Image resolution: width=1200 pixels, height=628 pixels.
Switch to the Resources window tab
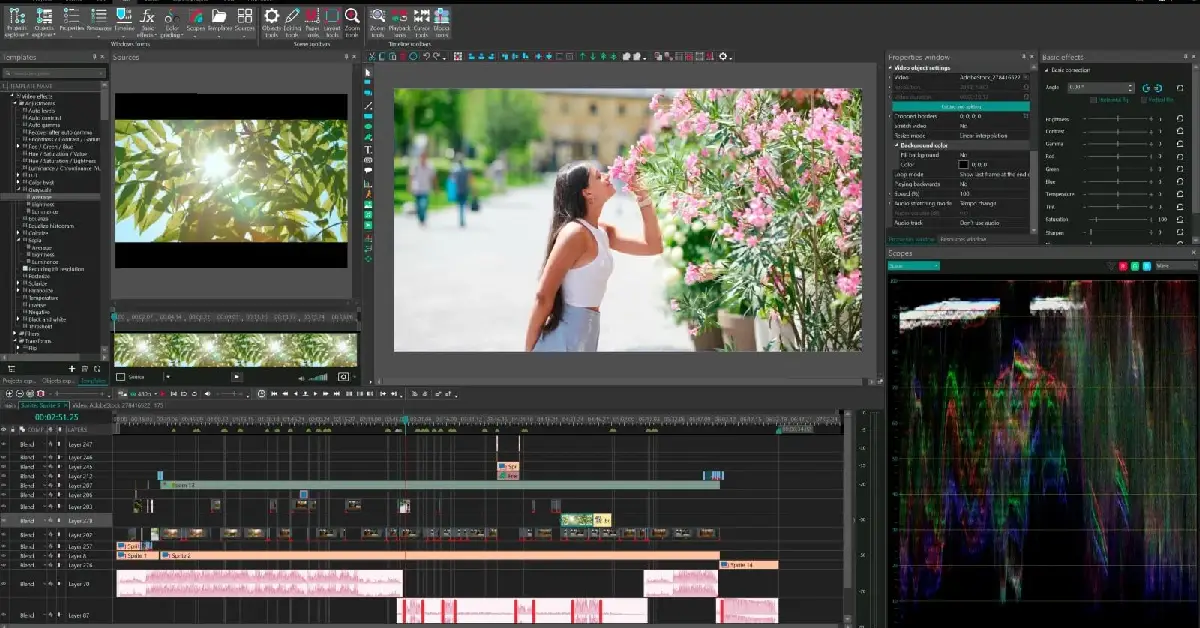961,239
